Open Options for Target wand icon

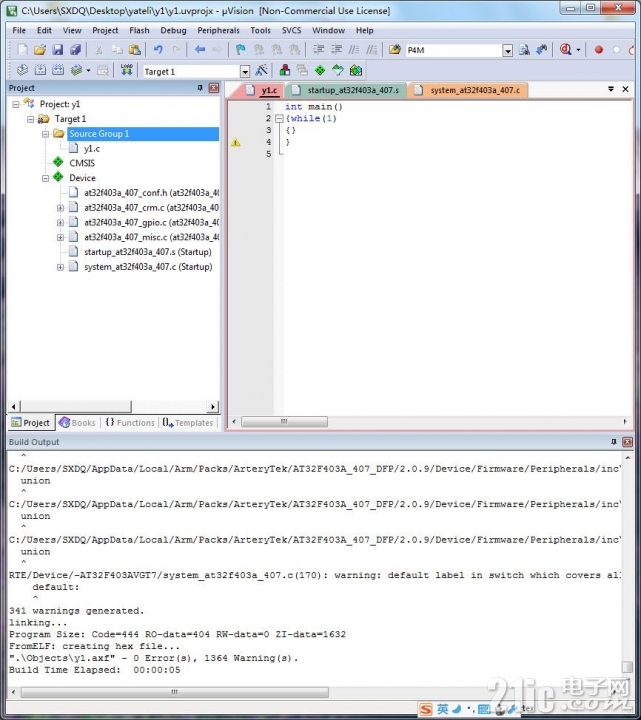pos(261,70)
